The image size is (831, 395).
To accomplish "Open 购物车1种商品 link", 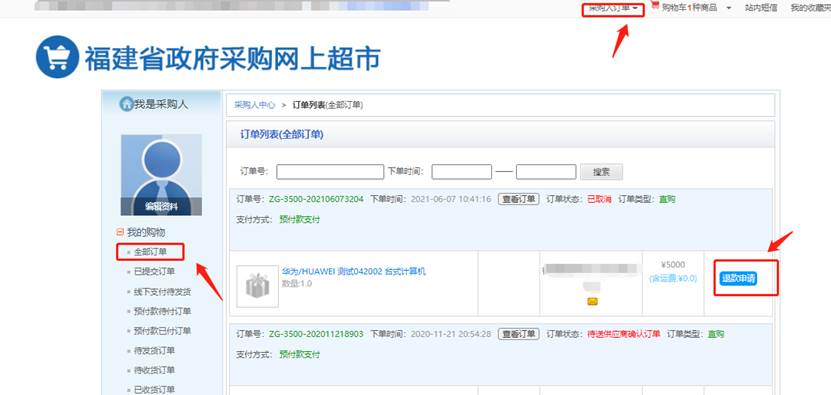I will tap(689, 7).
